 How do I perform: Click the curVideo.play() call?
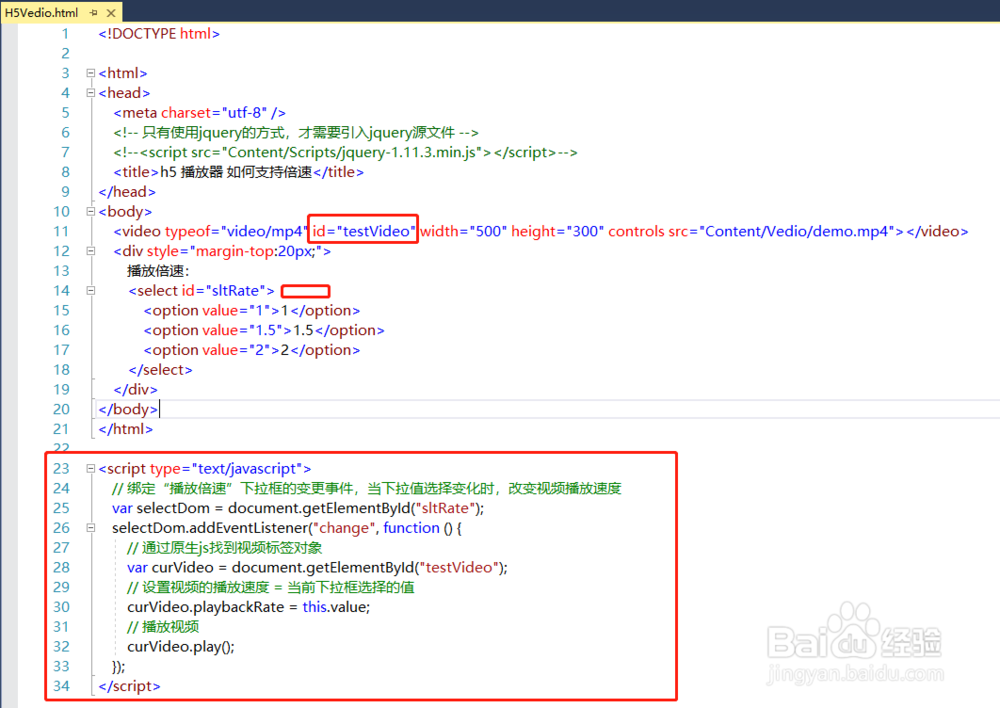181,647
